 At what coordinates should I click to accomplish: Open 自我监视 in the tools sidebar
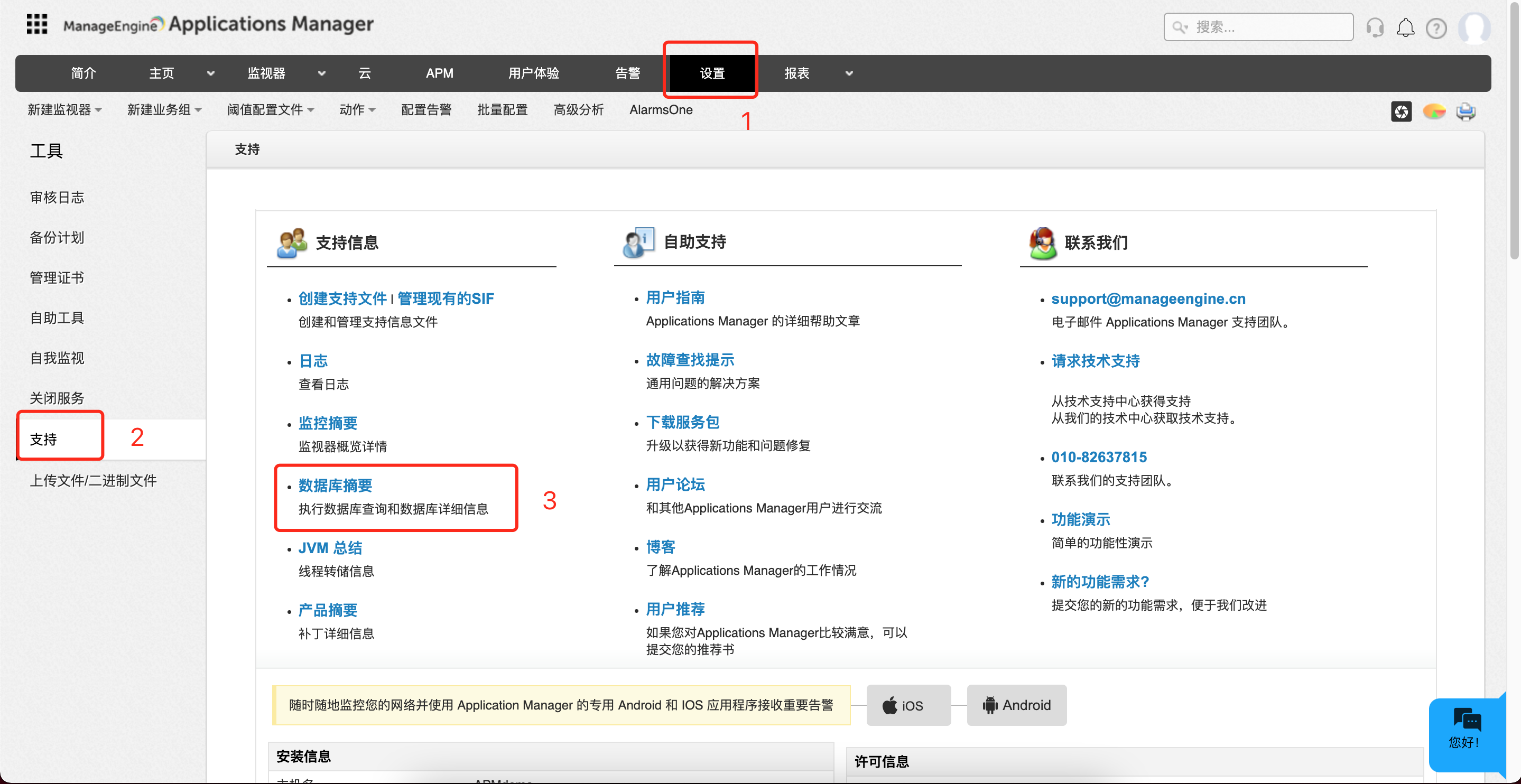[x=57, y=358]
